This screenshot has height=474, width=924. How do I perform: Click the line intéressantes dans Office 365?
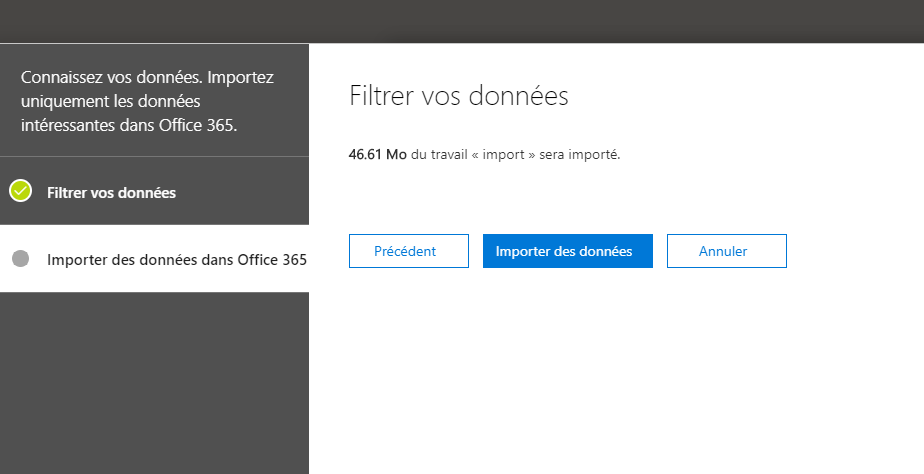129,126
